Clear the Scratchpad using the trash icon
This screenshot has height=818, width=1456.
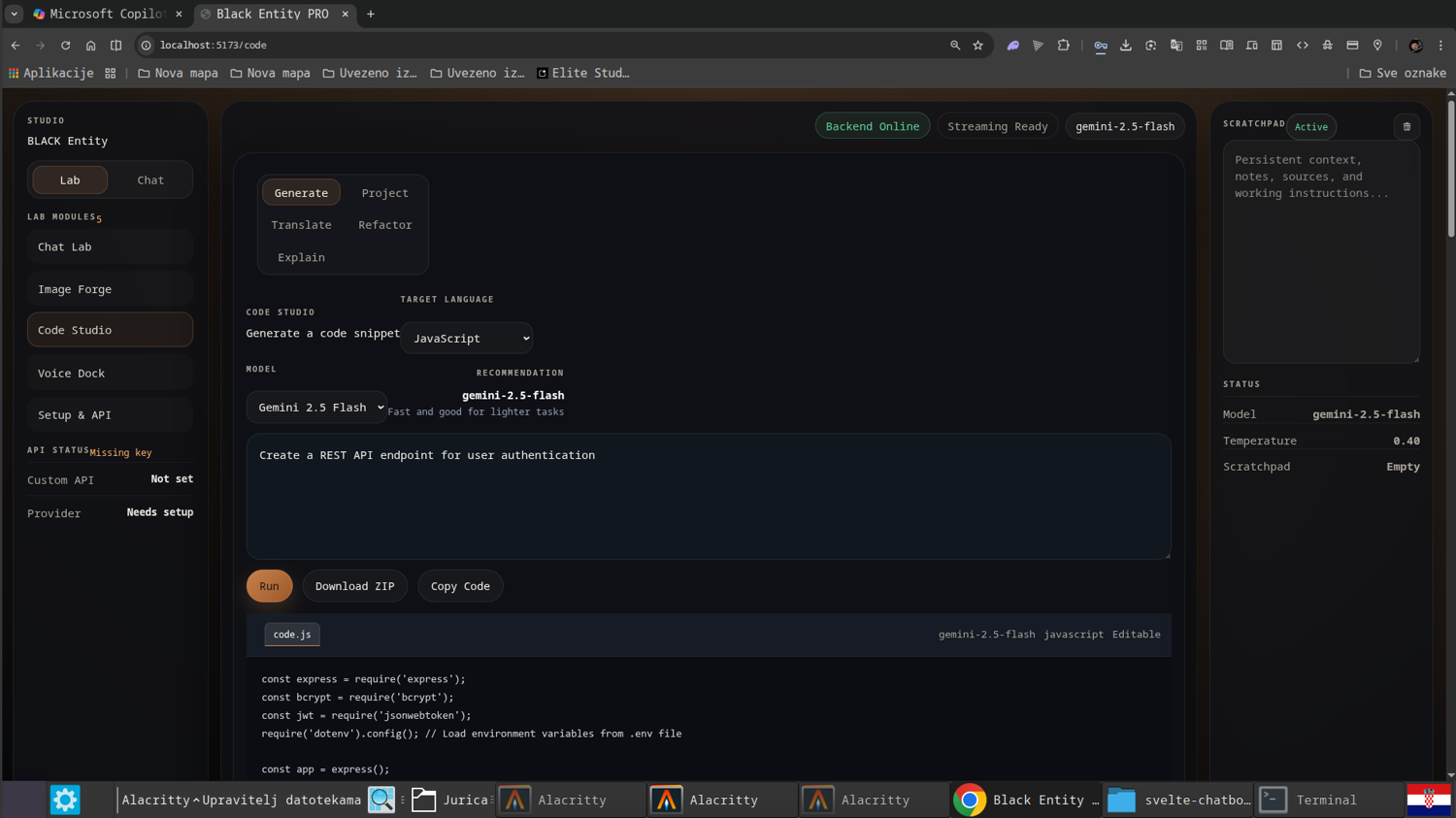click(1406, 126)
